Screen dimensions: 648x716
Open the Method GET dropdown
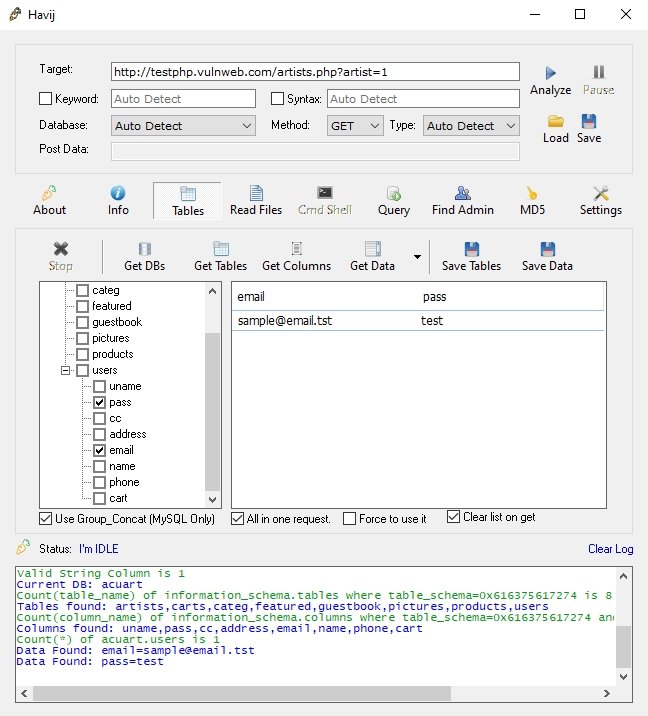(x=355, y=126)
